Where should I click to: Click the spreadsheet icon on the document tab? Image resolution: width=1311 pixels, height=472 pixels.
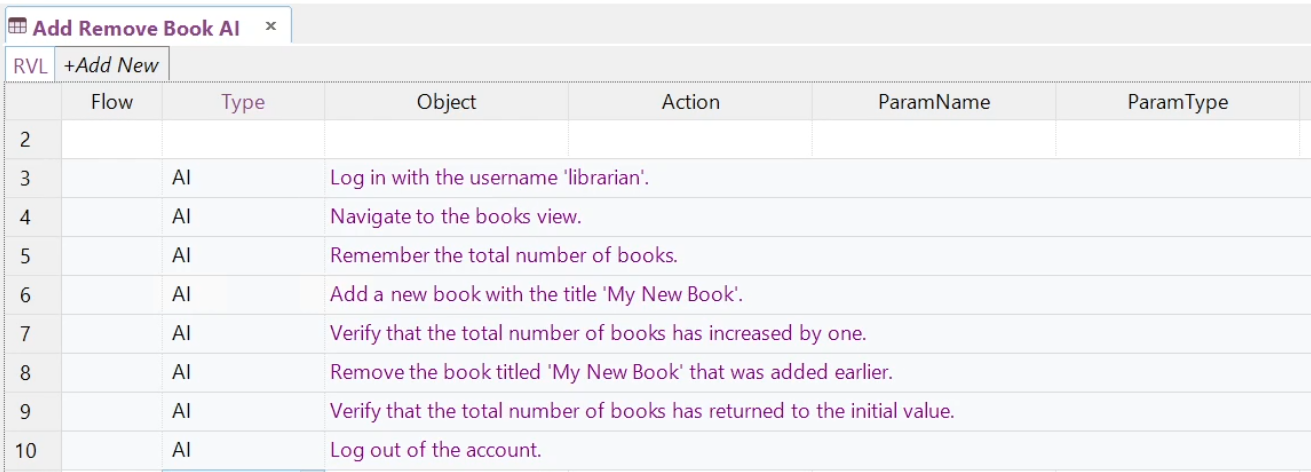(18, 27)
